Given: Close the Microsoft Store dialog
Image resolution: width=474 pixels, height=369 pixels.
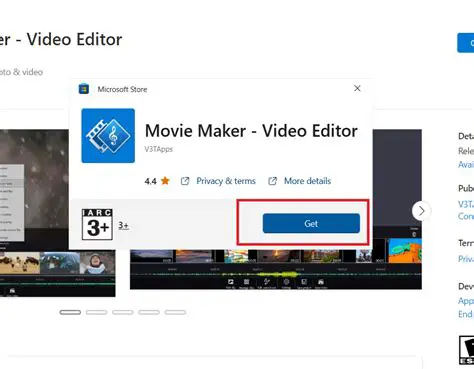Looking at the screenshot, I should click(x=357, y=88).
